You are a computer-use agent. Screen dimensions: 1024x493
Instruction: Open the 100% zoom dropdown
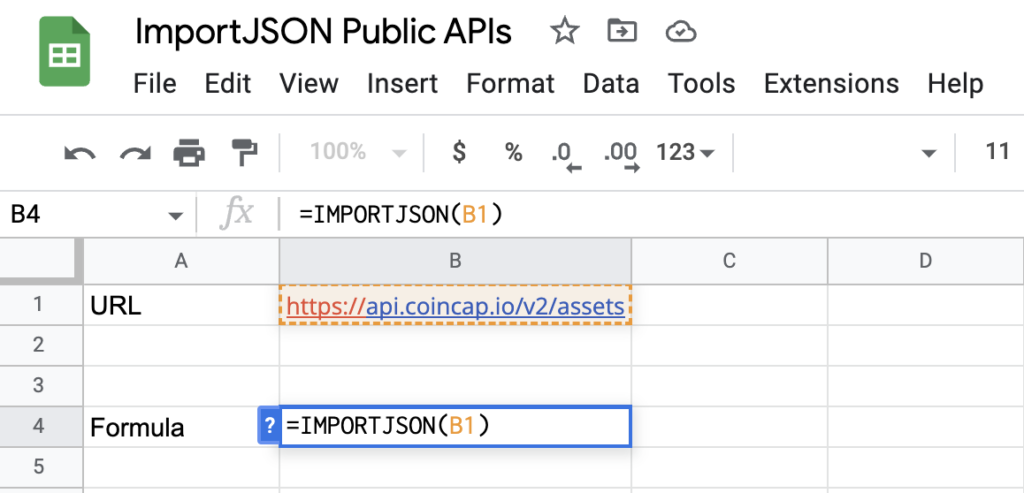[358, 153]
